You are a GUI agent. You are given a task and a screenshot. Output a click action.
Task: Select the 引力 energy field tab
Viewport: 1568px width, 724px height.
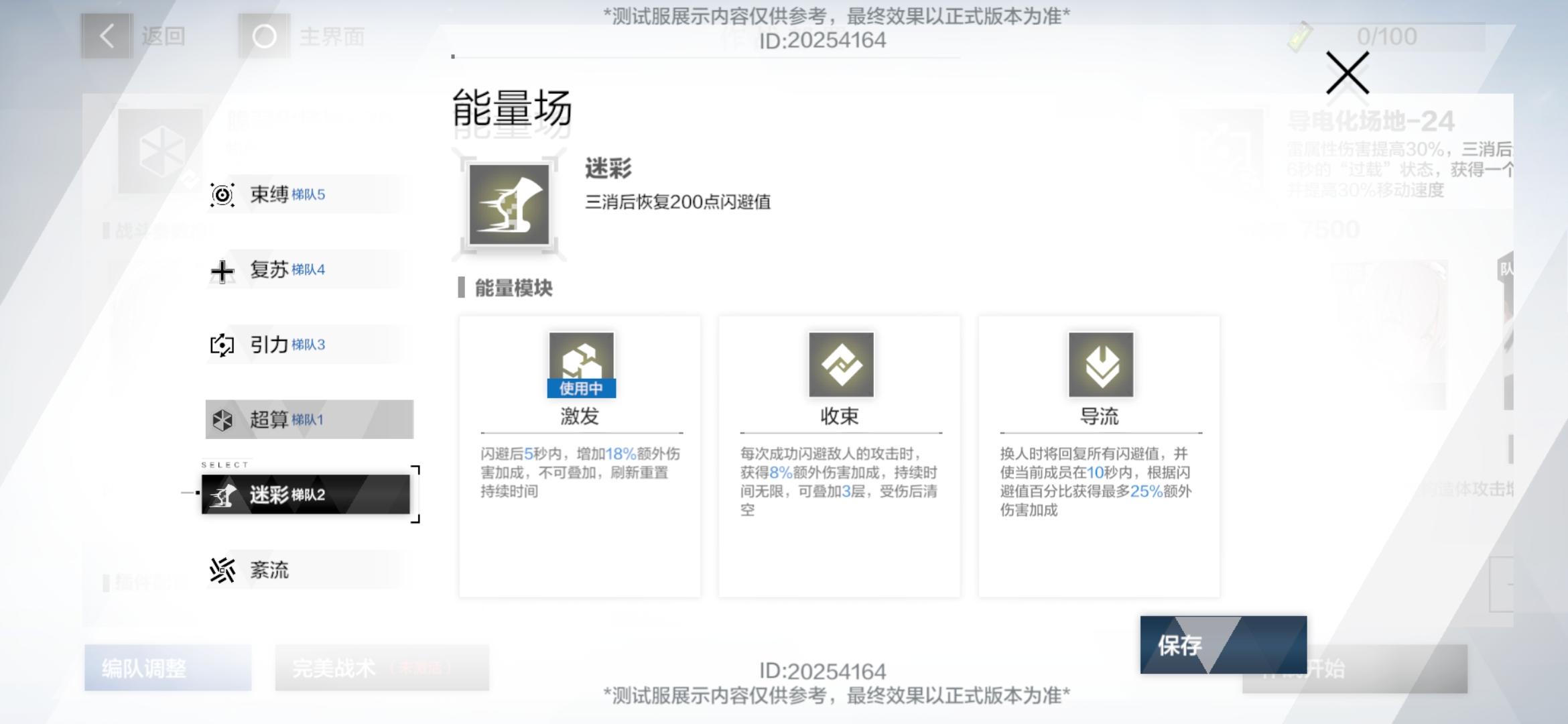coord(309,345)
